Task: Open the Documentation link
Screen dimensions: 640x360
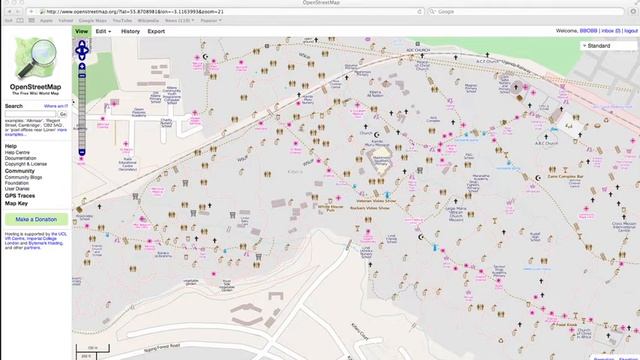Action: (20, 158)
